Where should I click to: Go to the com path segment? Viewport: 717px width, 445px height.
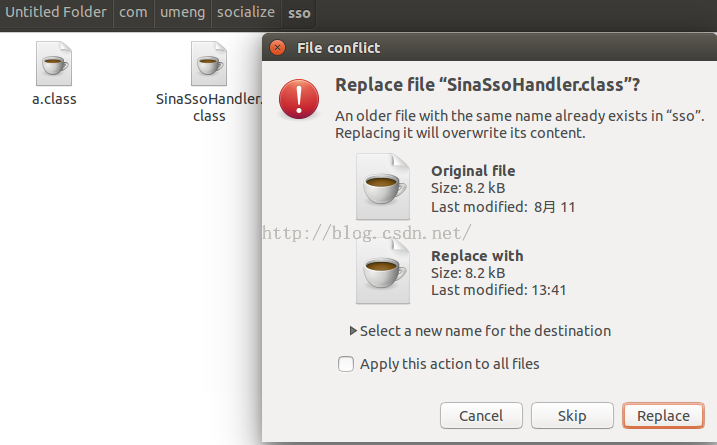coord(134,13)
